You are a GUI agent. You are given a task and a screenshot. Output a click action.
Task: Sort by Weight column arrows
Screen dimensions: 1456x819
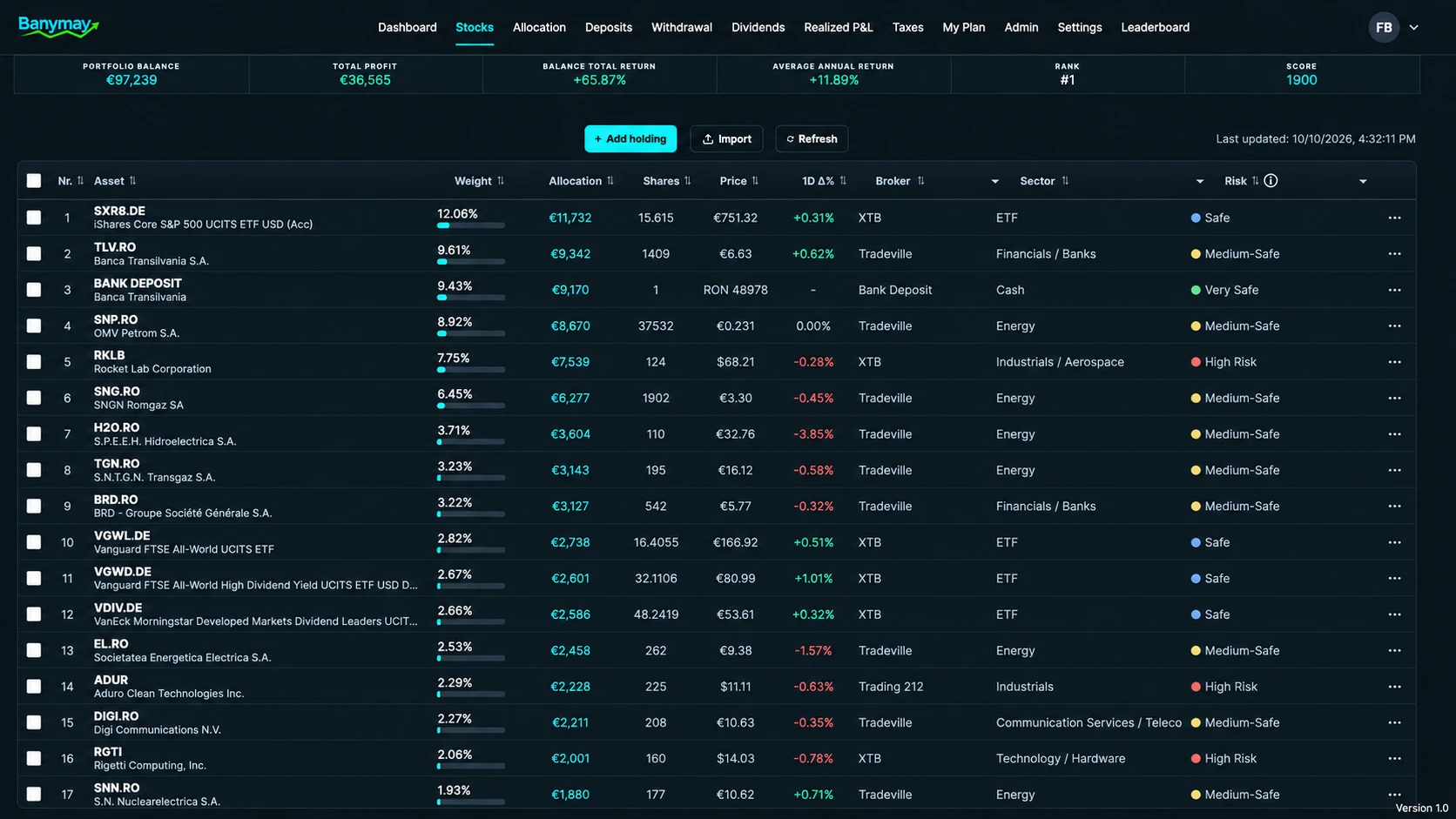[x=501, y=181]
